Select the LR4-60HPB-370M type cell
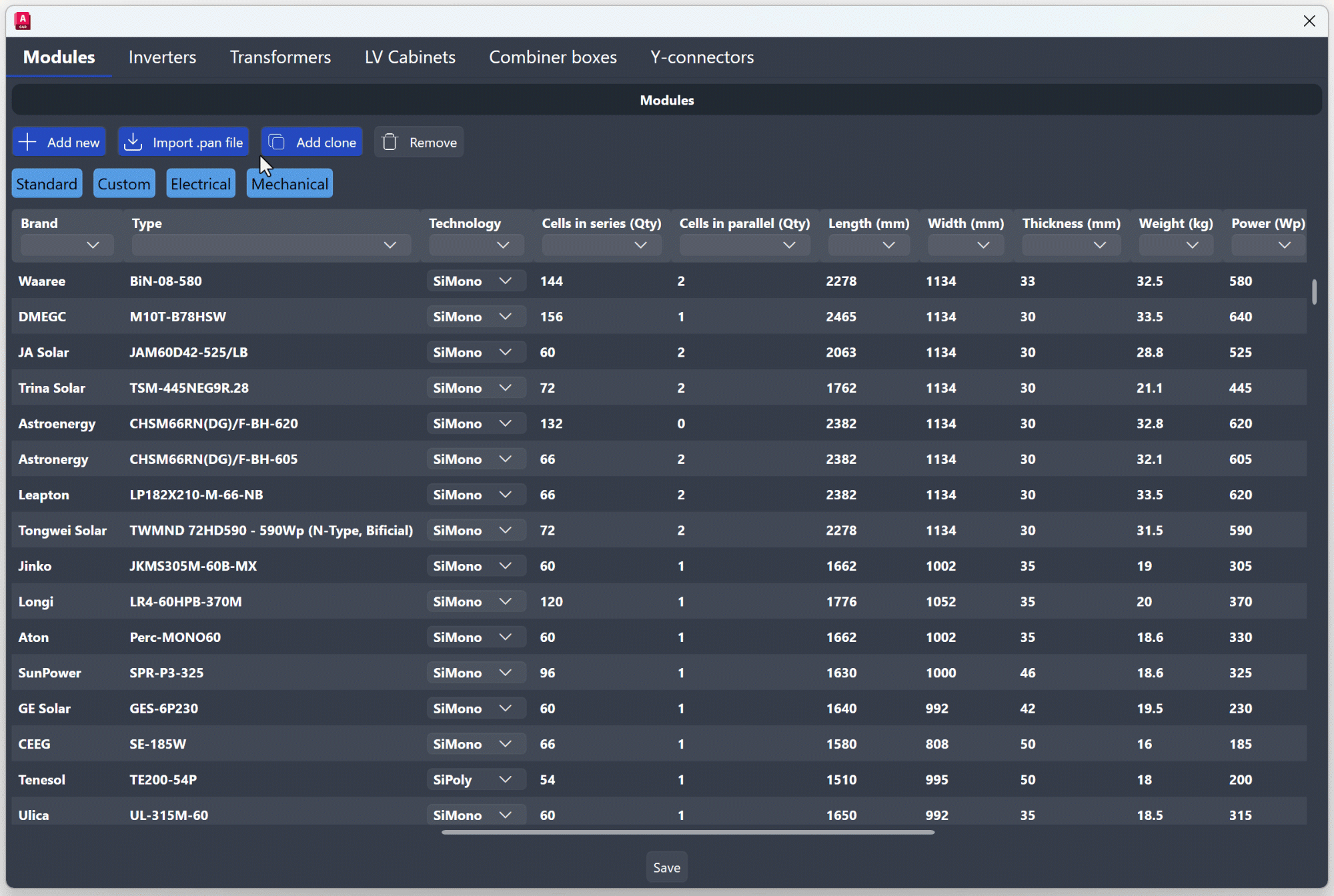Screen dimensions: 1334x896 pos(185,602)
